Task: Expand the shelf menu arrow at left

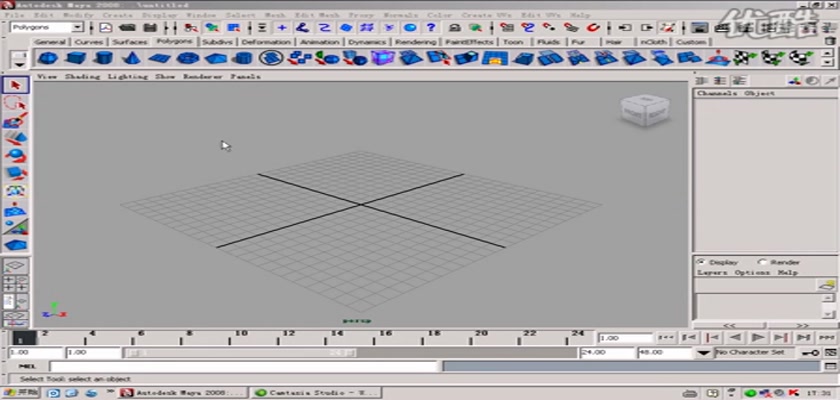Action: click(x=20, y=64)
